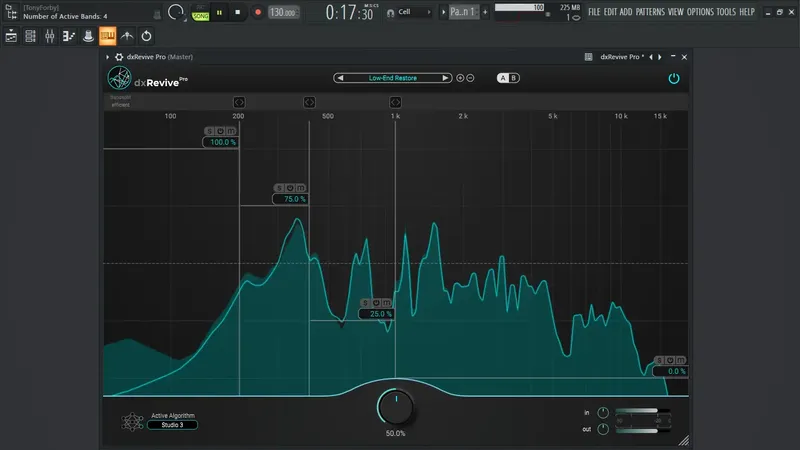Select the previous preset with the left arrow
This screenshot has height=450, width=800.
click(x=340, y=78)
